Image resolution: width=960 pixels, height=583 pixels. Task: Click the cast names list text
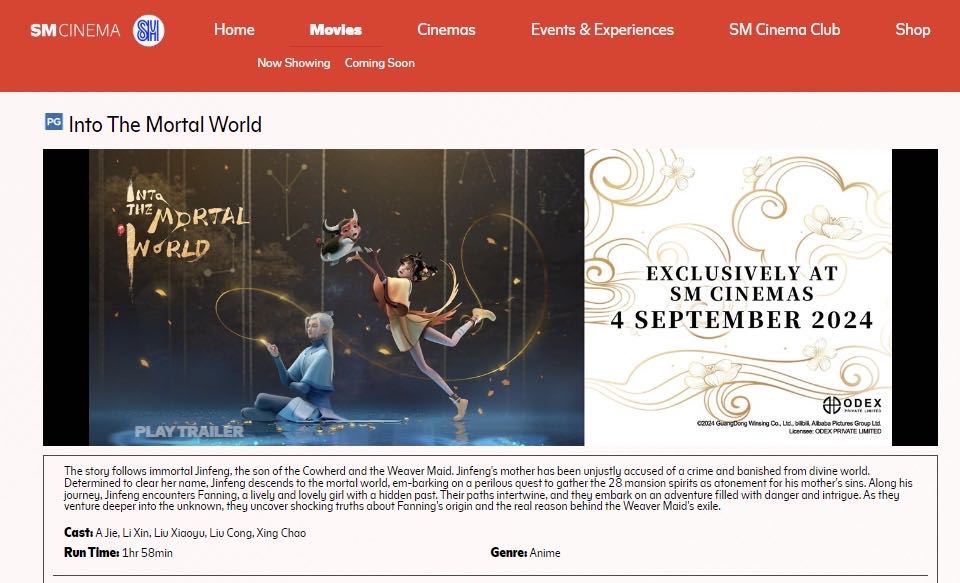pyautogui.click(x=201, y=533)
